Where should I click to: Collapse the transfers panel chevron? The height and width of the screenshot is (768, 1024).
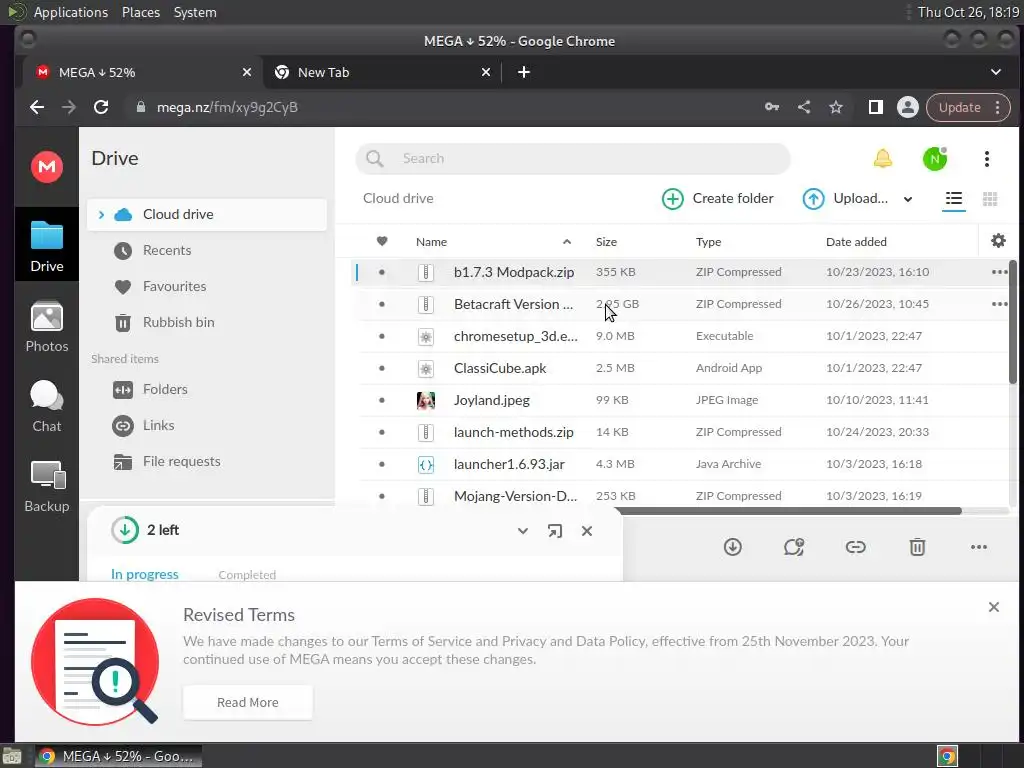pos(522,531)
